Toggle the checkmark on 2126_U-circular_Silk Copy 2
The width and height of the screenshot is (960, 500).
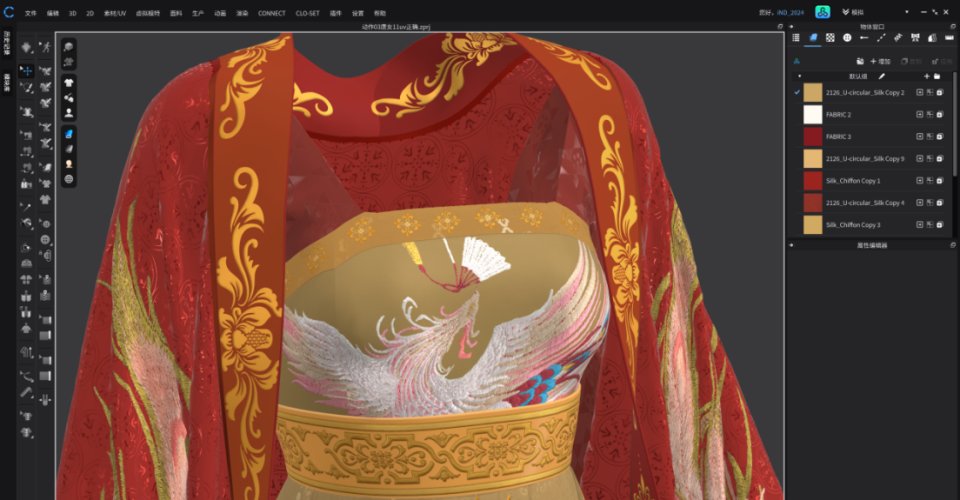(797, 92)
